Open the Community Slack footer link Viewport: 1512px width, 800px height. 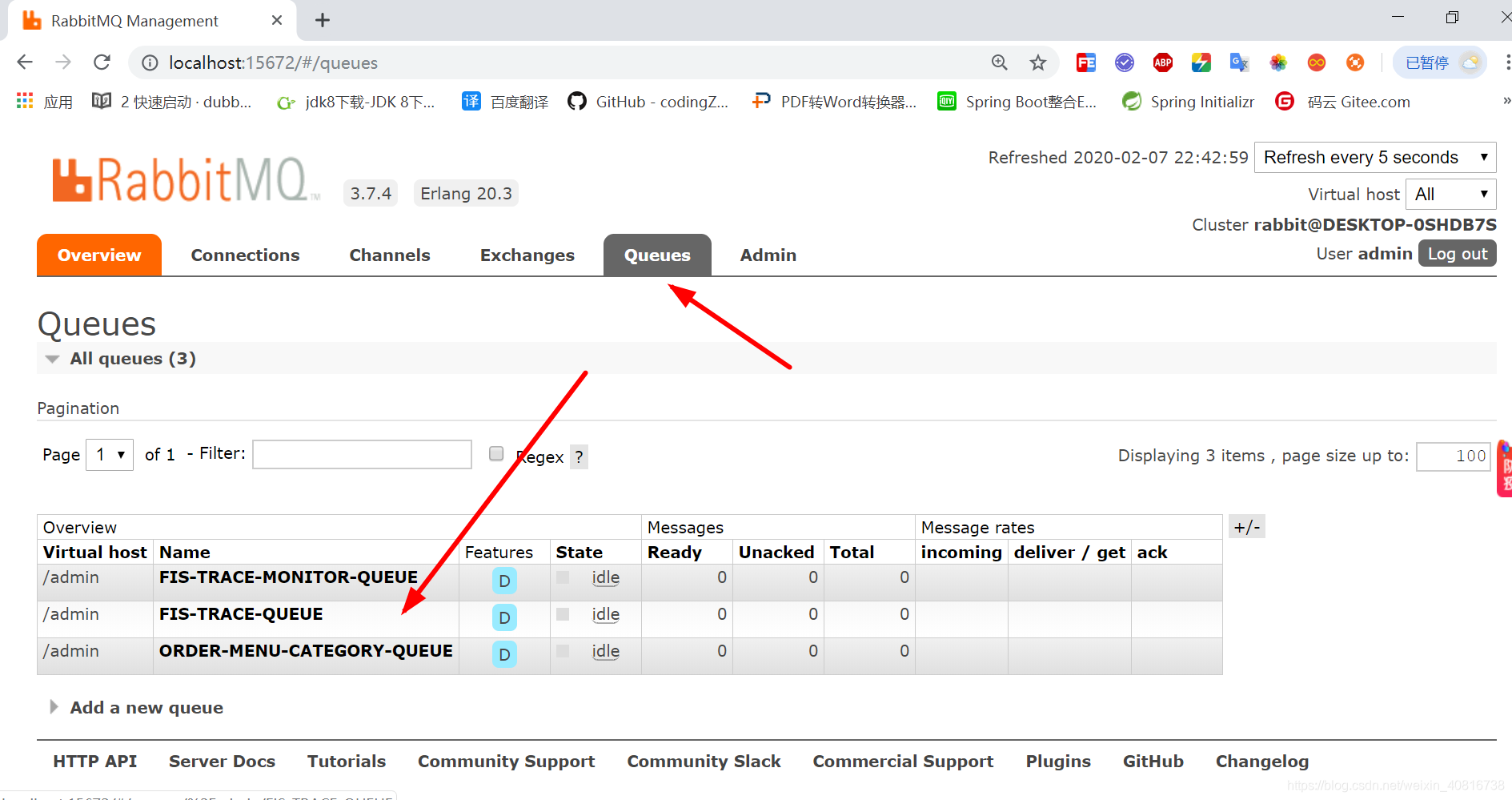point(704,762)
